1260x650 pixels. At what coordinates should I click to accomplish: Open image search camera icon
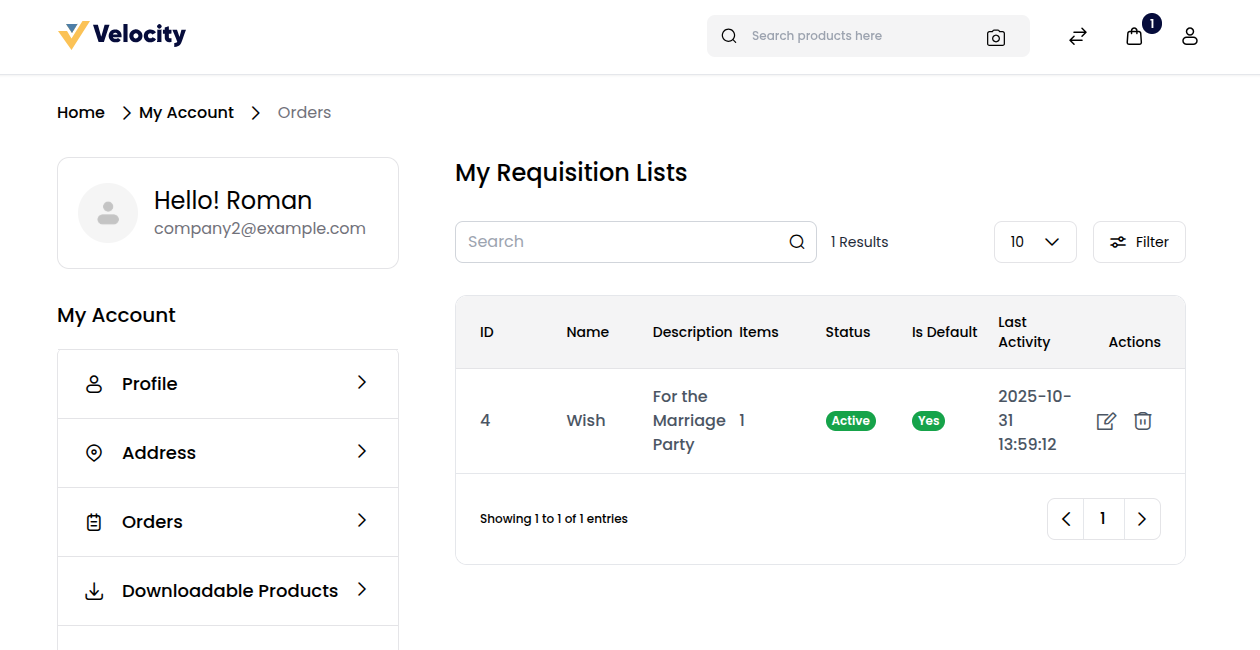tap(995, 37)
